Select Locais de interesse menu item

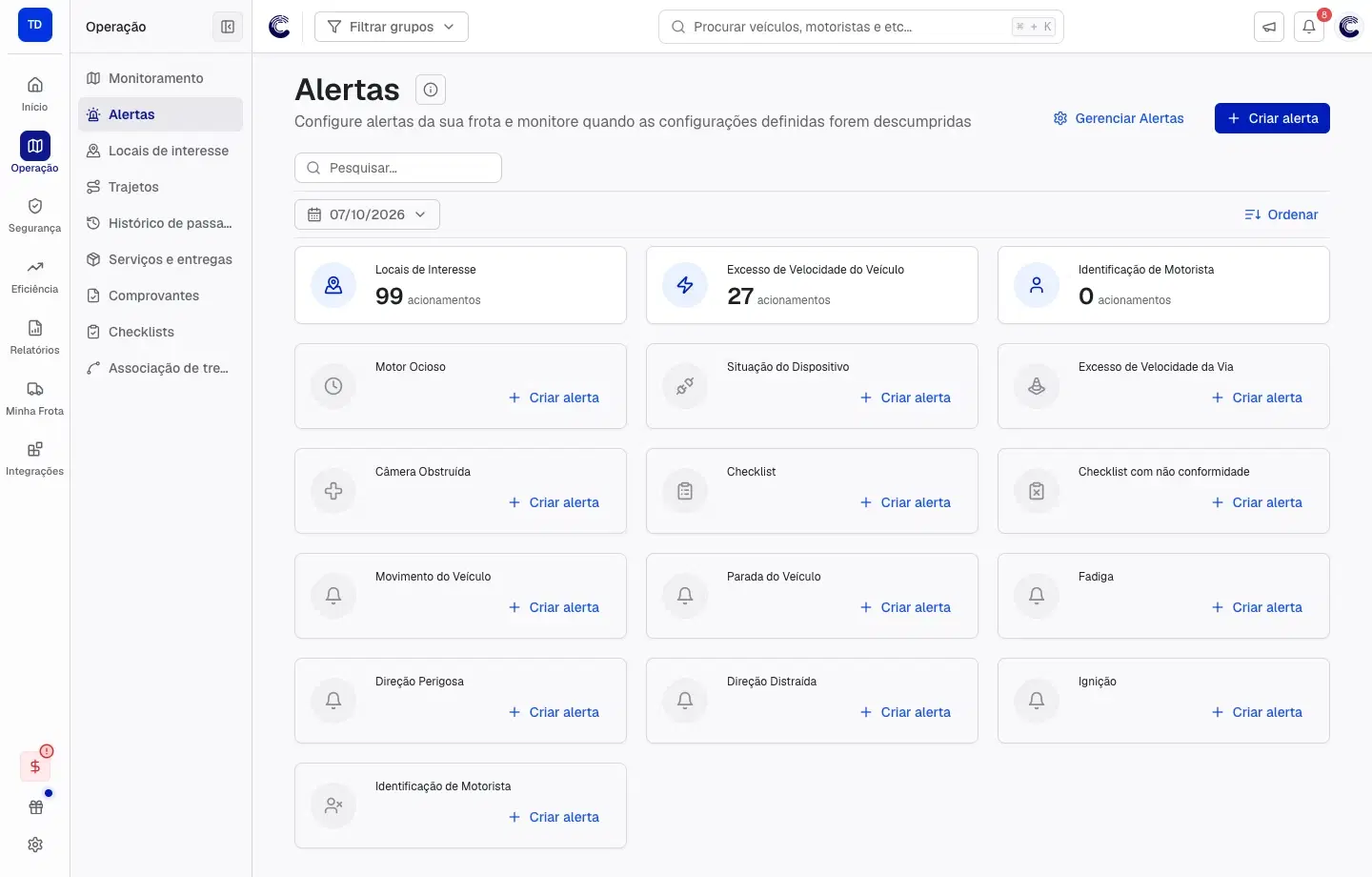[x=160, y=151]
